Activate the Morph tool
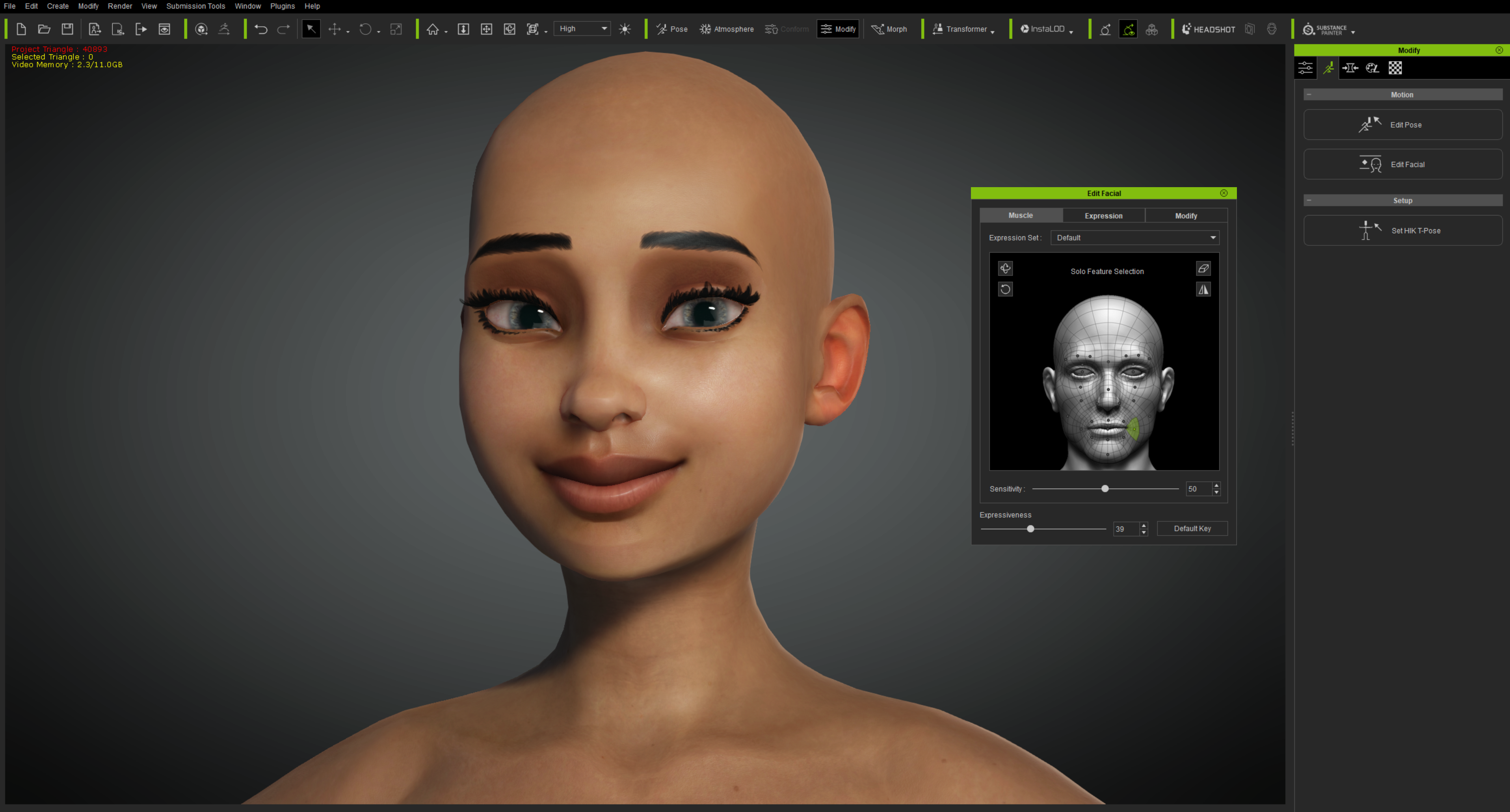The image size is (1510, 812). (x=889, y=29)
